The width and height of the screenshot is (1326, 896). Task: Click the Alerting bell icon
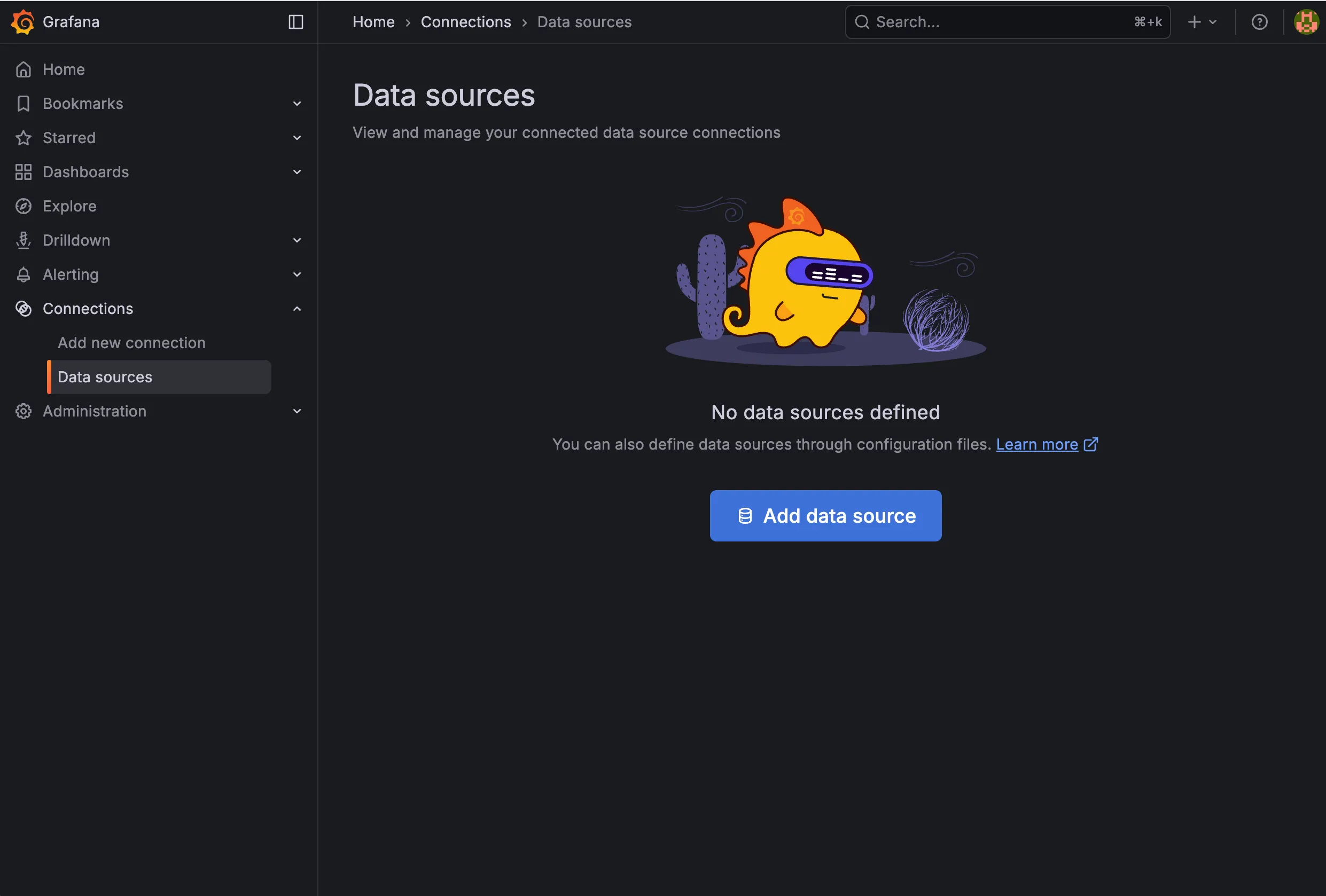point(24,274)
